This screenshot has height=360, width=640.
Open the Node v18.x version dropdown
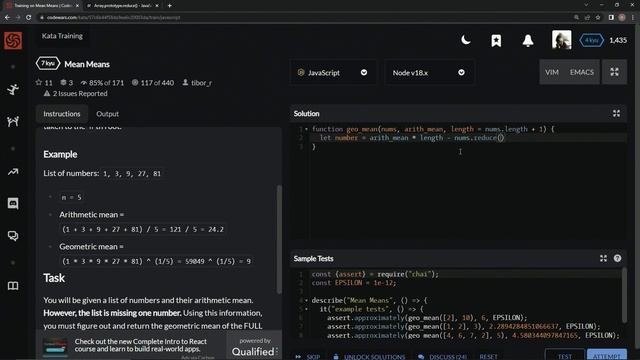tap(429, 73)
